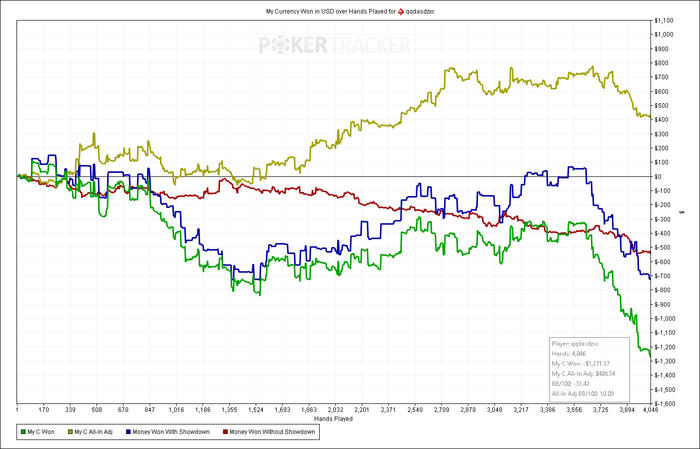The image size is (700, 449).
Task: Click 'My C All-In Adj: $408.34' in stats box
Action: coord(583,374)
